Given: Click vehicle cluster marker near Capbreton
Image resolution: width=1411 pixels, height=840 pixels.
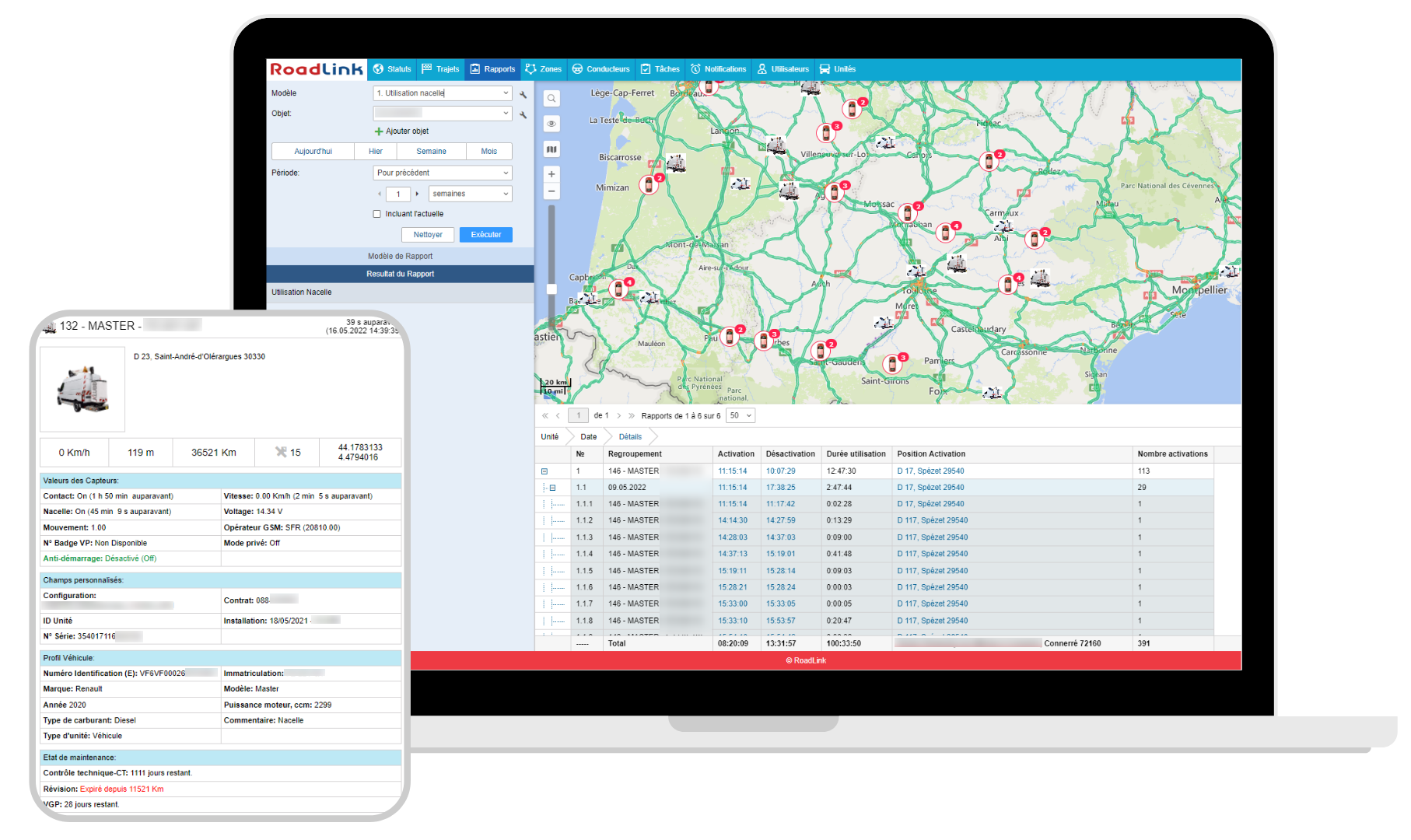Looking at the screenshot, I should pos(619,289).
